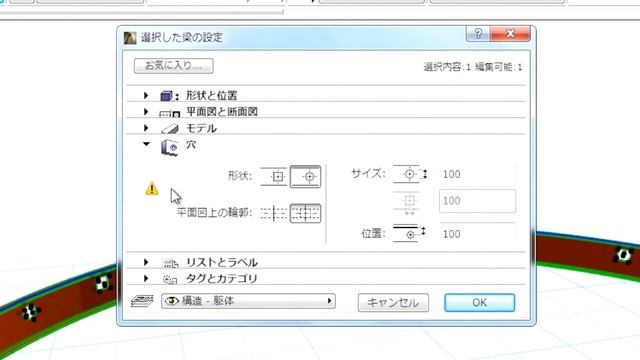The width and height of the screenshot is (640, 360).
Task: Close the beam settings dialog
Action: (510, 33)
